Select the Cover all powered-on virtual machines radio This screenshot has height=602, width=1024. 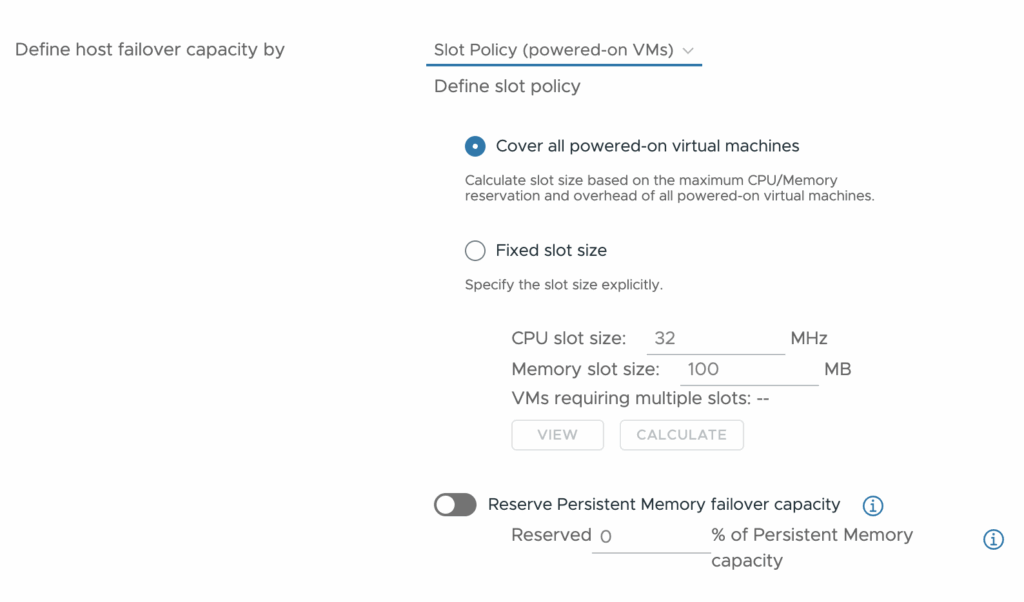click(x=475, y=146)
